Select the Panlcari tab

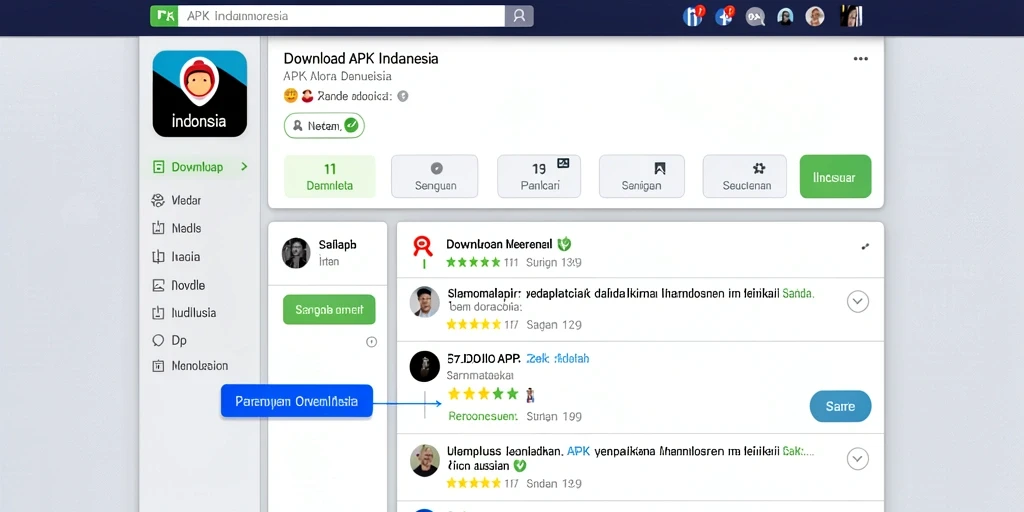click(x=539, y=176)
